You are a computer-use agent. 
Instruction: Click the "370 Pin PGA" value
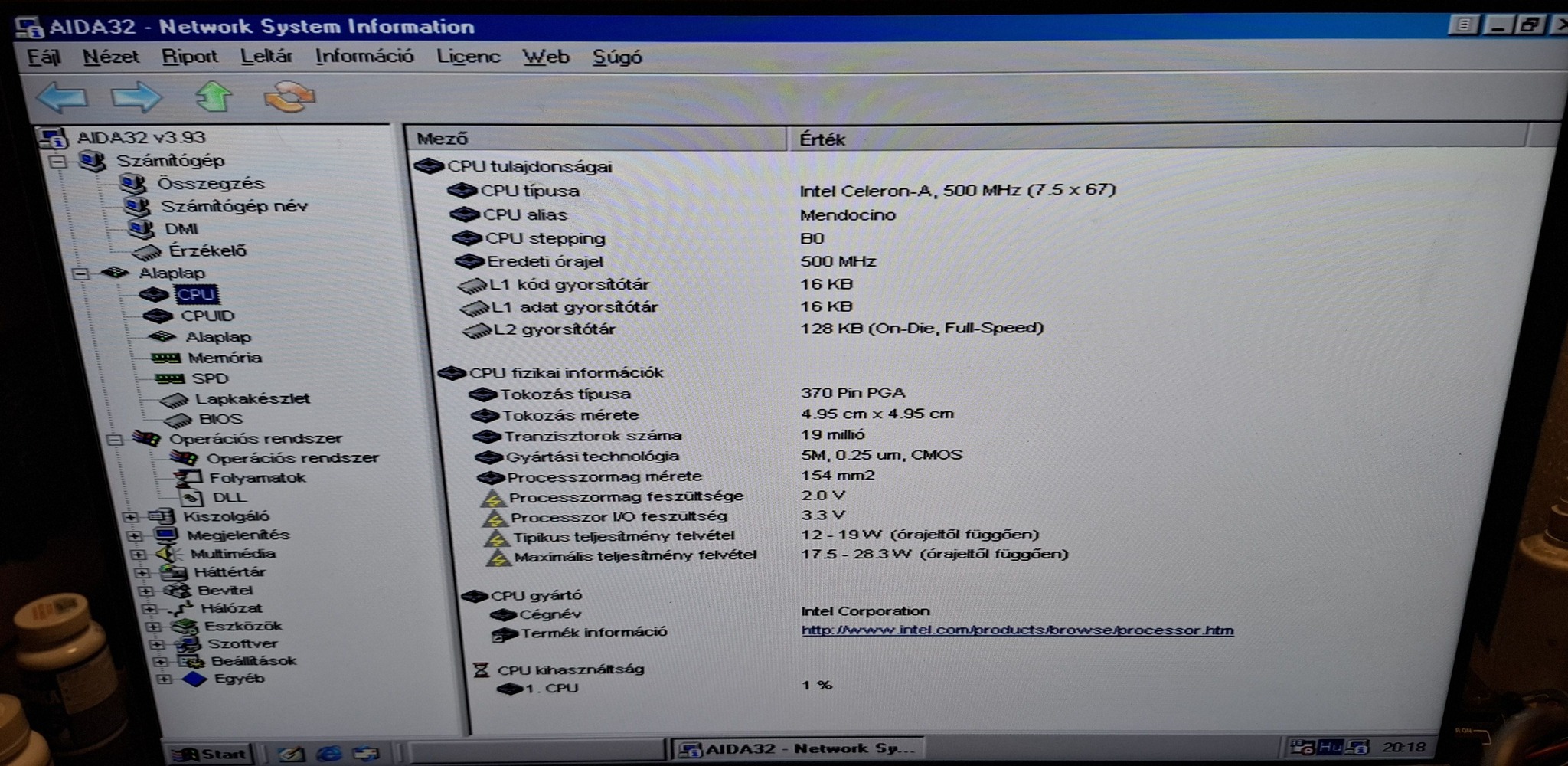click(x=853, y=393)
